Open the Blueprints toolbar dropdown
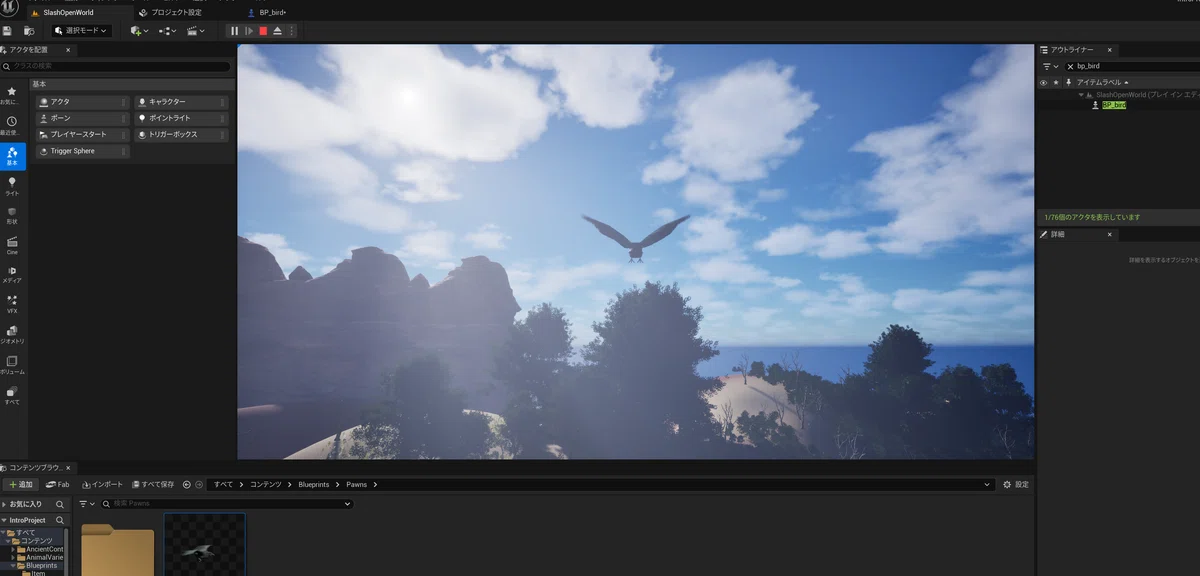Screen dimensions: 1200x576 pos(167,31)
